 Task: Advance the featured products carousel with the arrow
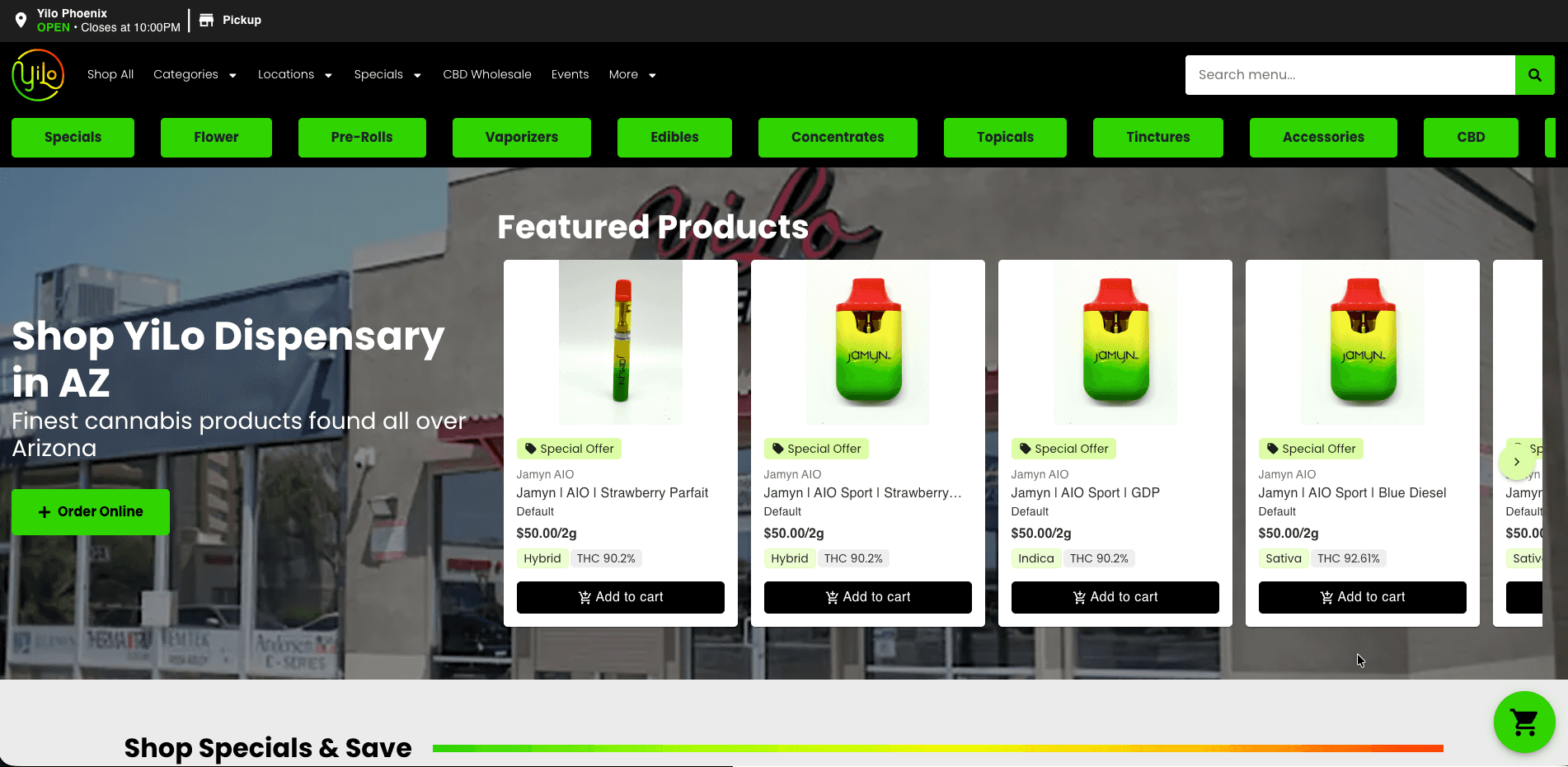click(x=1516, y=462)
